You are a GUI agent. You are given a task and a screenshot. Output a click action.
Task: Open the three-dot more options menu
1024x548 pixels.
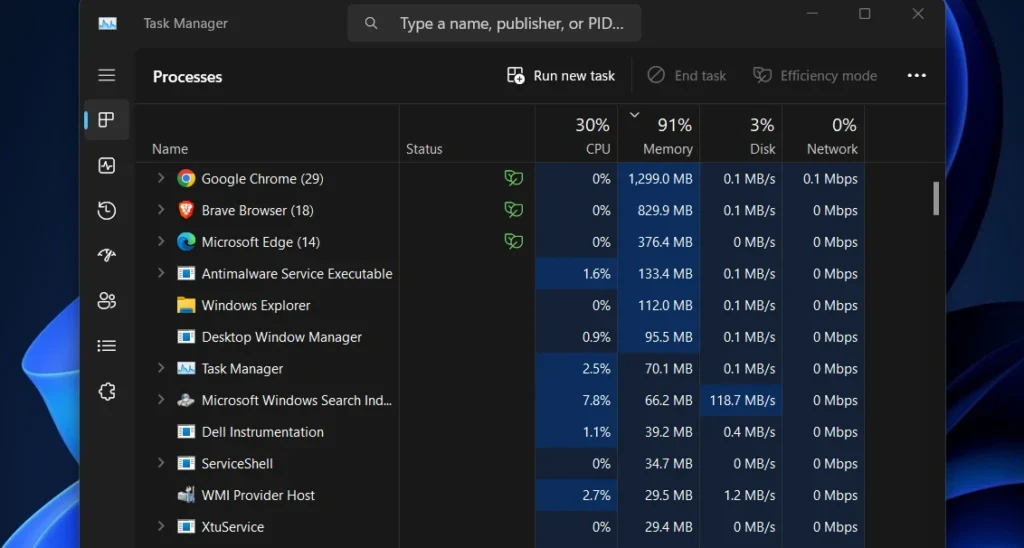coord(916,76)
